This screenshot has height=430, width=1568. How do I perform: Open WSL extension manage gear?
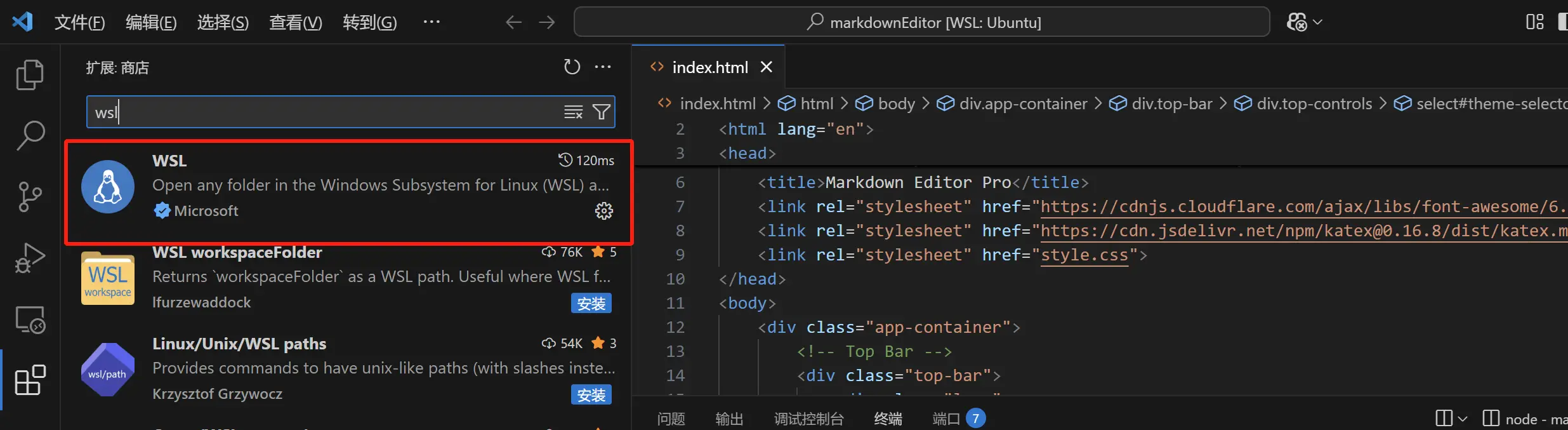pyautogui.click(x=604, y=211)
